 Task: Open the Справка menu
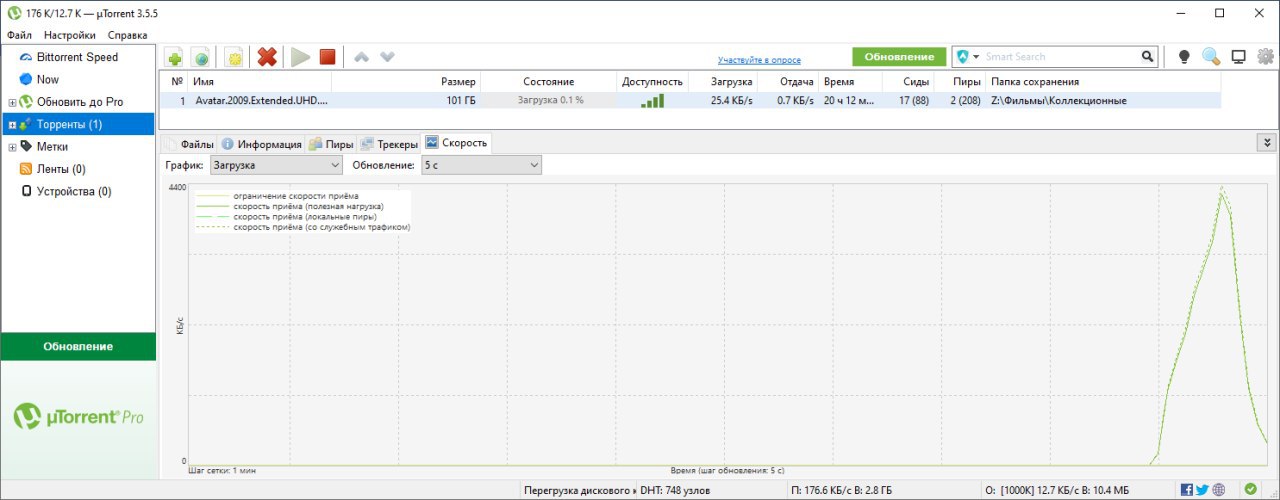[127, 35]
